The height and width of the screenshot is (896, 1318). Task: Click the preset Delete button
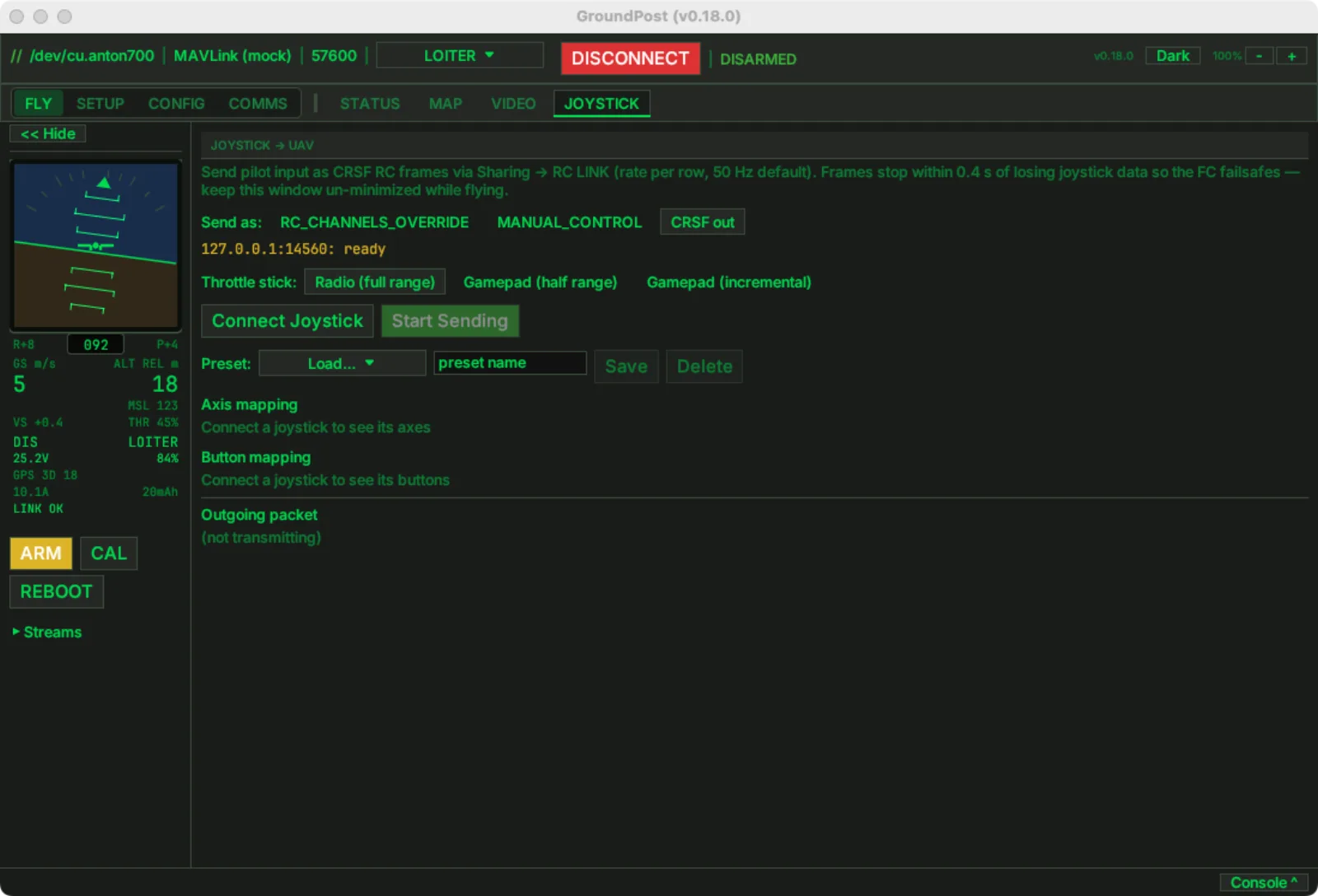click(704, 366)
